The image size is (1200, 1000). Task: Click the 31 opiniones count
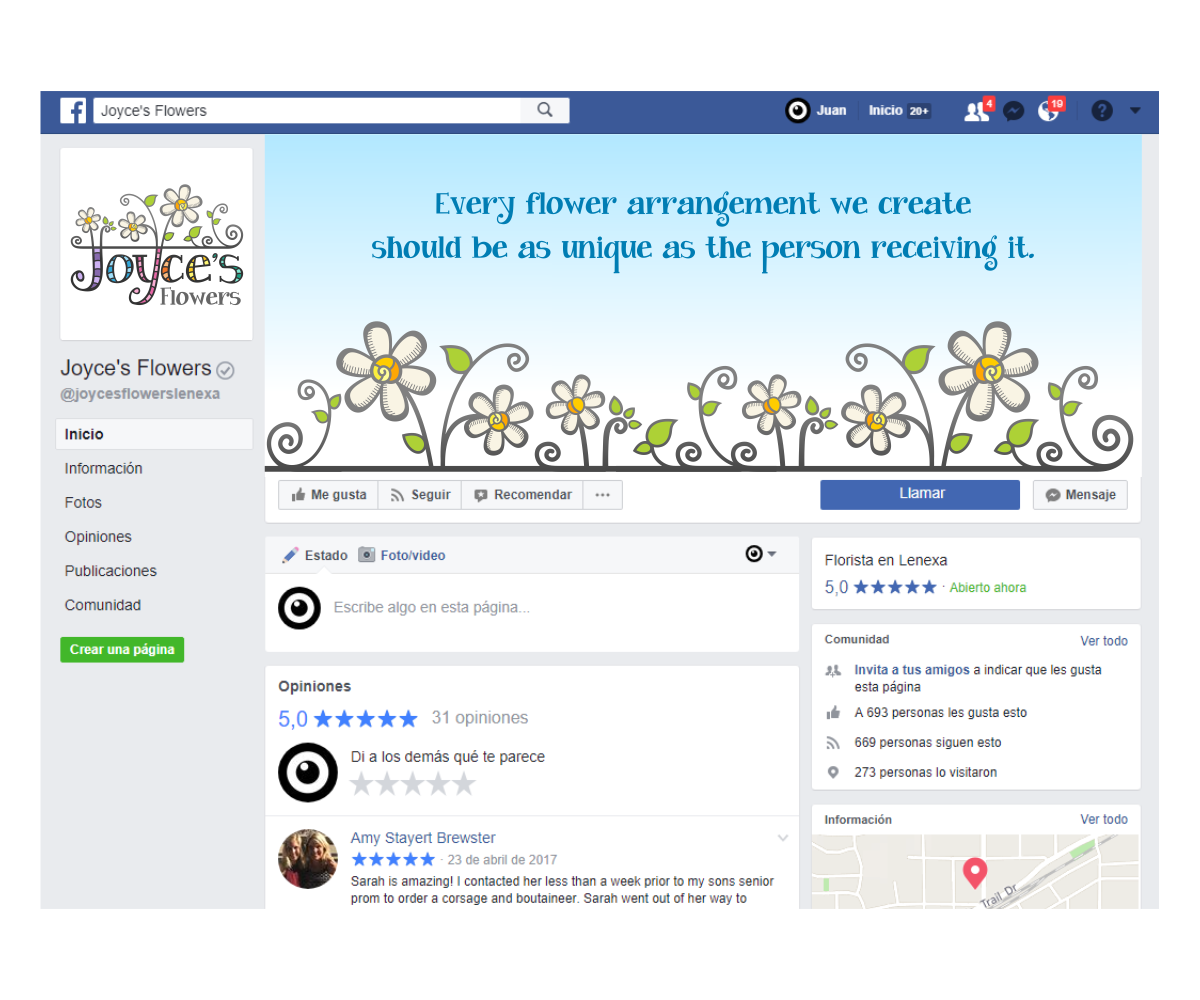pyautogui.click(x=480, y=718)
